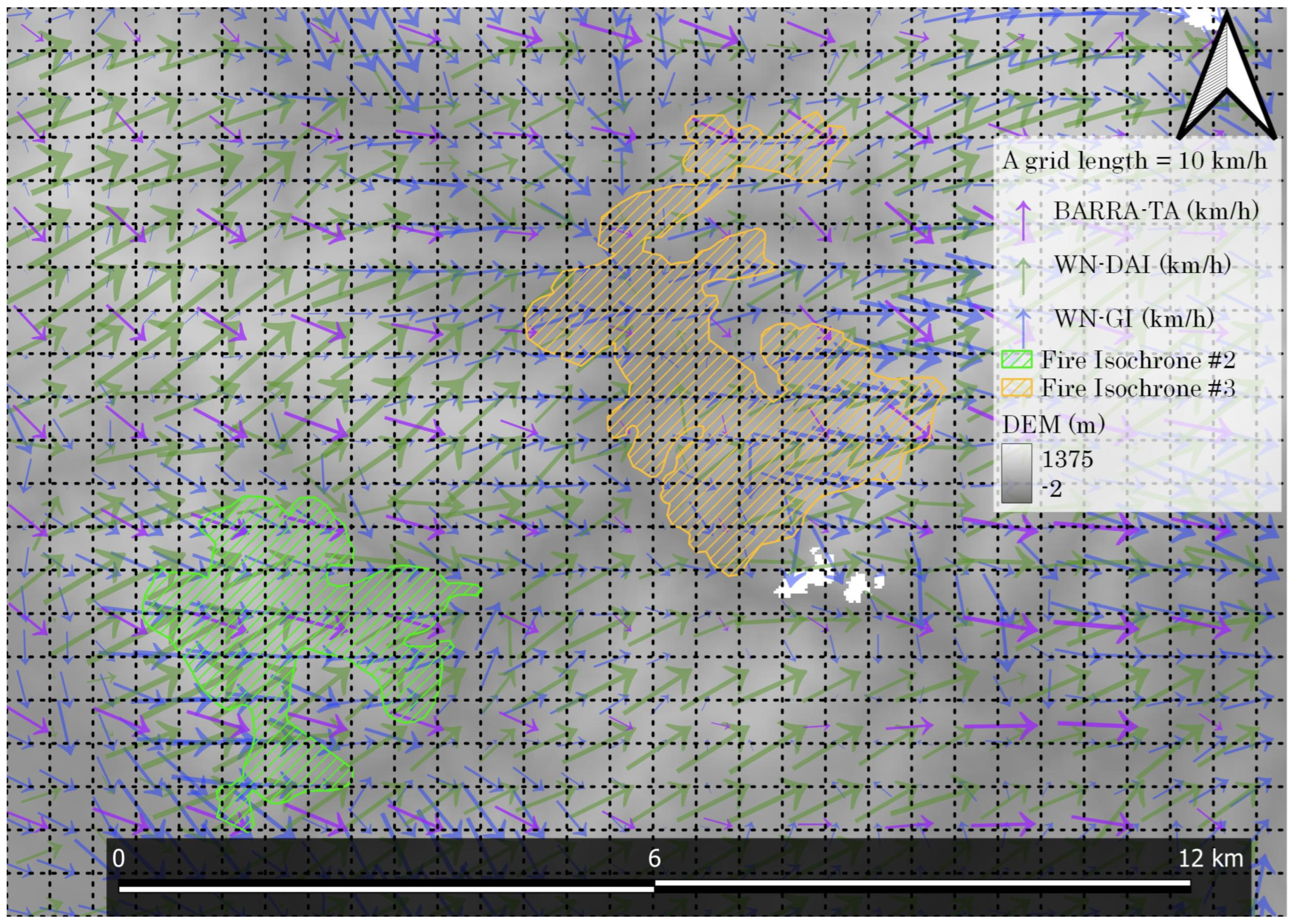Click the DEM grayscale gradient bar

tap(1016, 473)
